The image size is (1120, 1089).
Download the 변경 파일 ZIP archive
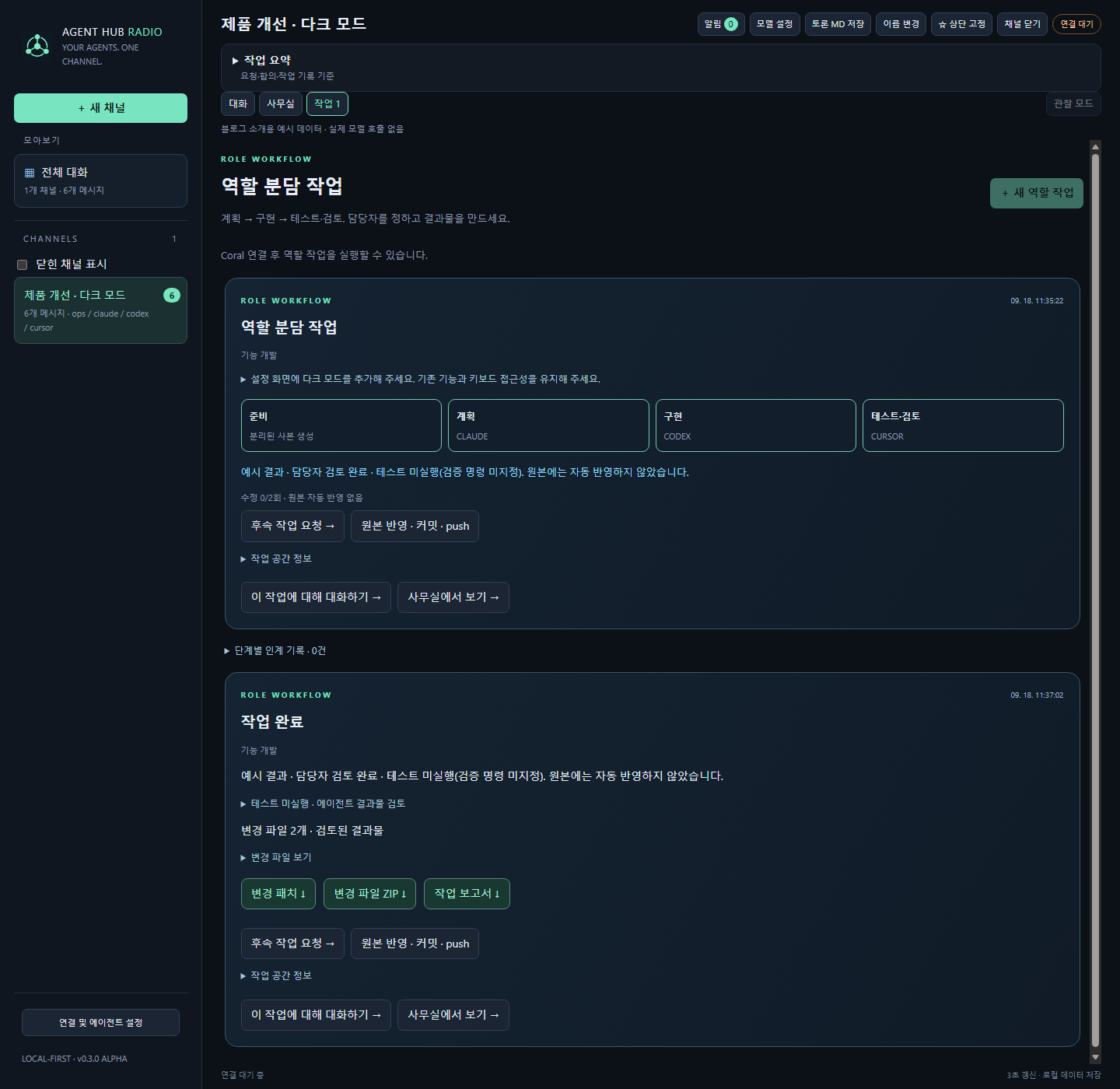pyautogui.click(x=369, y=894)
